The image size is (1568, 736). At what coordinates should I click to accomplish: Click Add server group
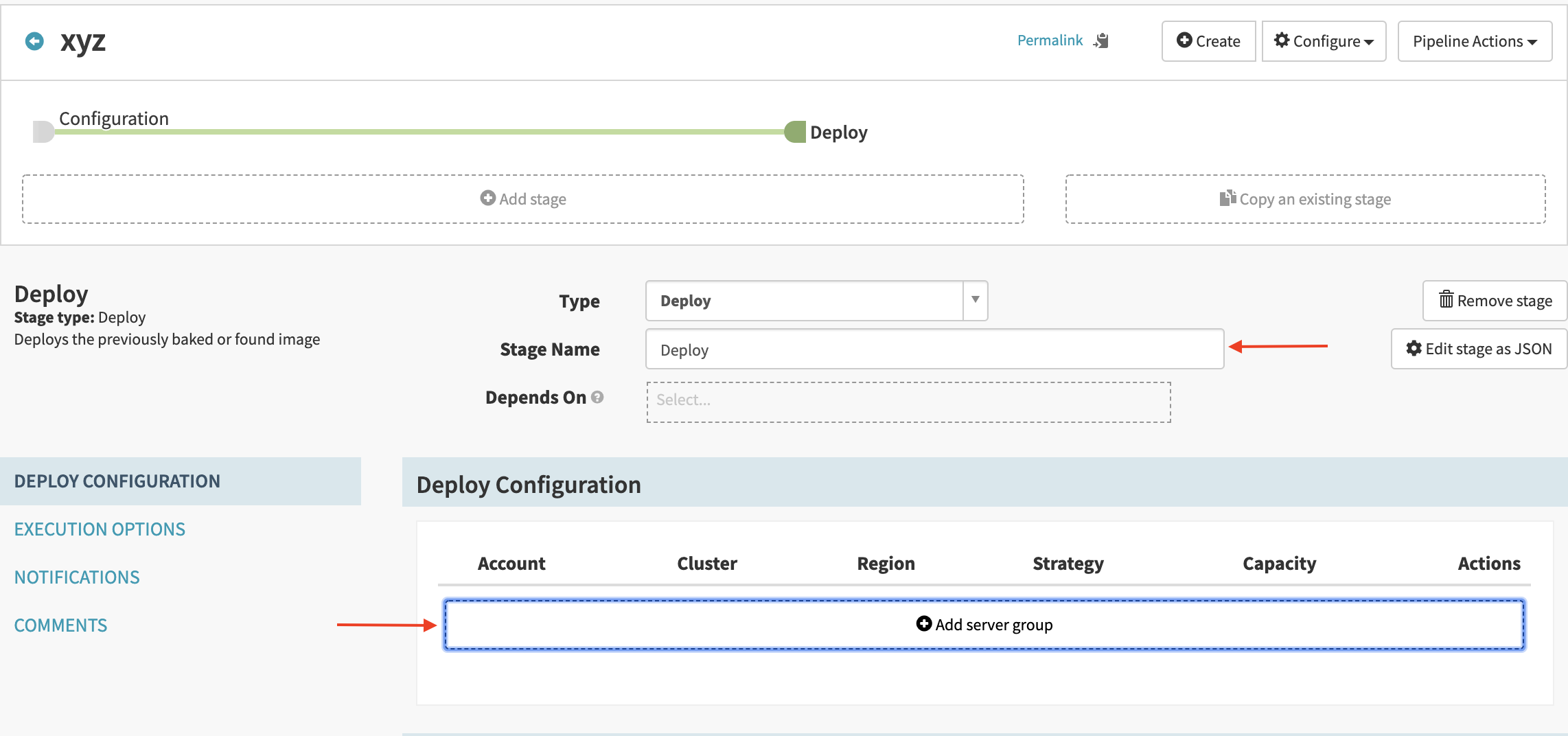(984, 625)
